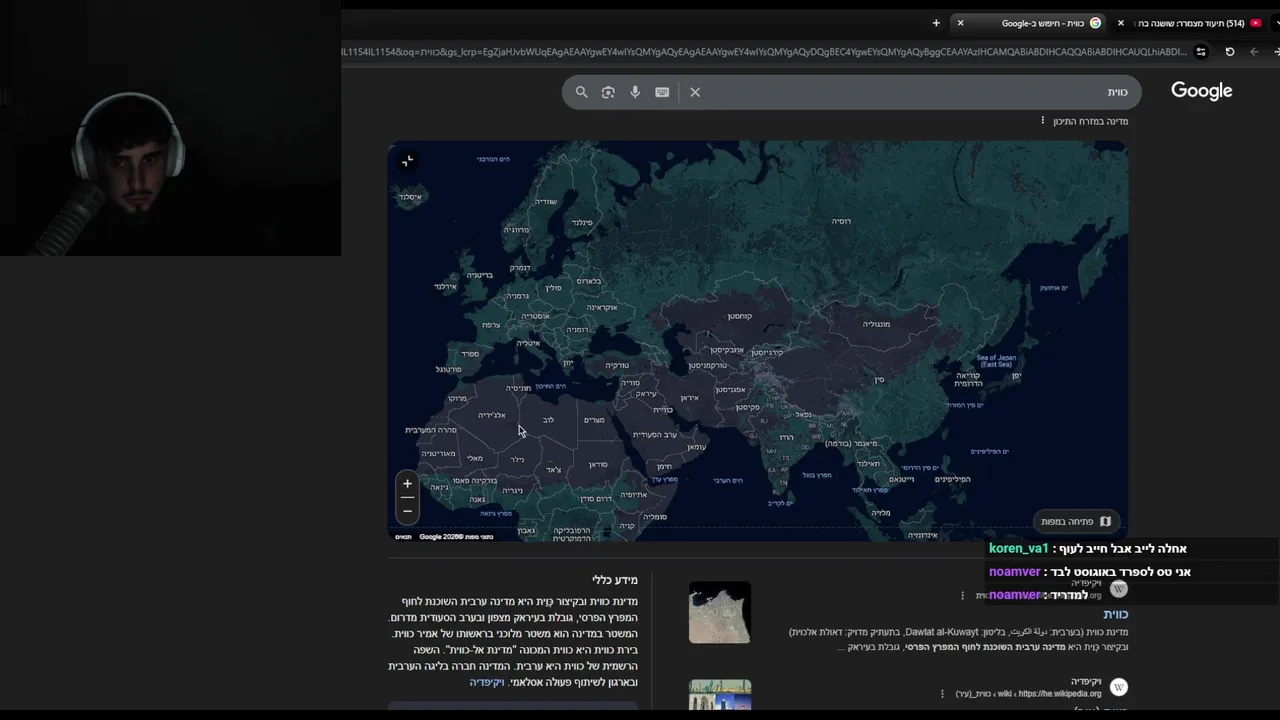This screenshot has width=1280, height=720.
Task: Start voice search with microphone icon
Action: (x=635, y=92)
